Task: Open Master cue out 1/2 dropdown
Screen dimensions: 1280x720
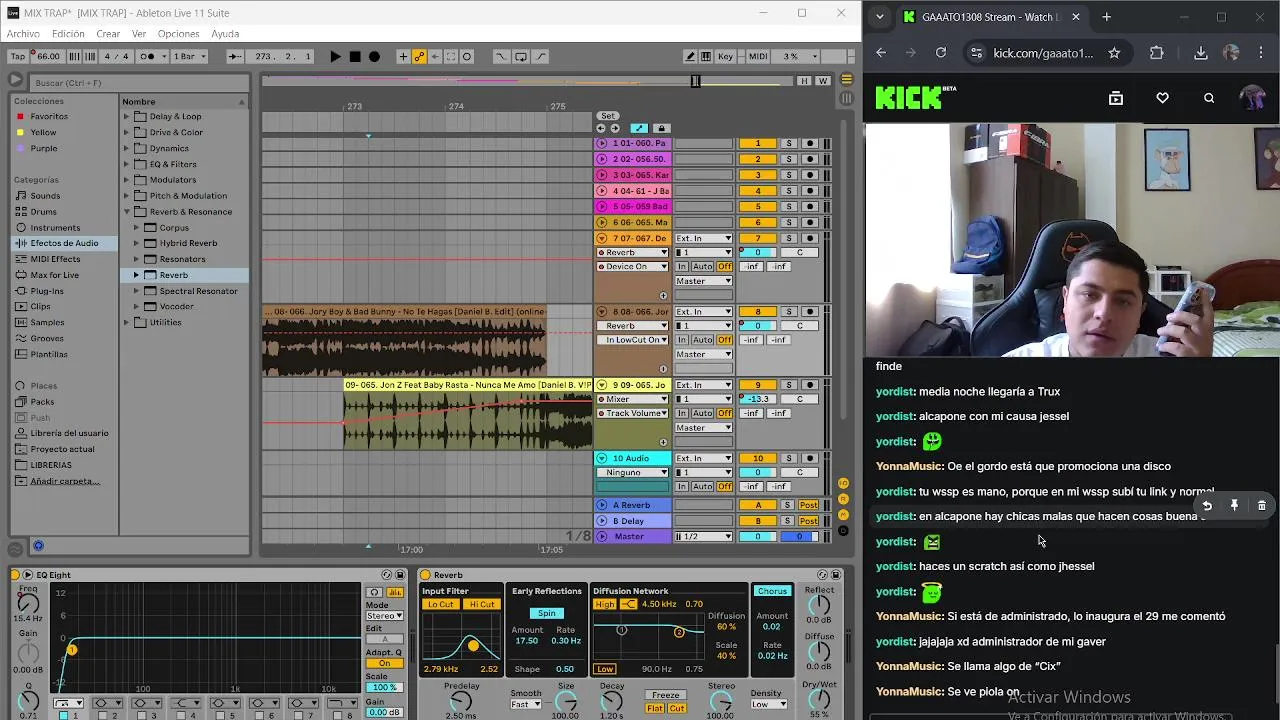Action: [x=704, y=537]
